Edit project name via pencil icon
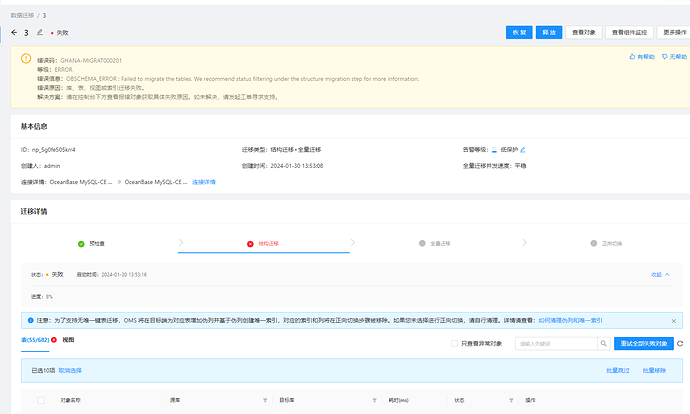The width and height of the screenshot is (690, 414). 40,32
